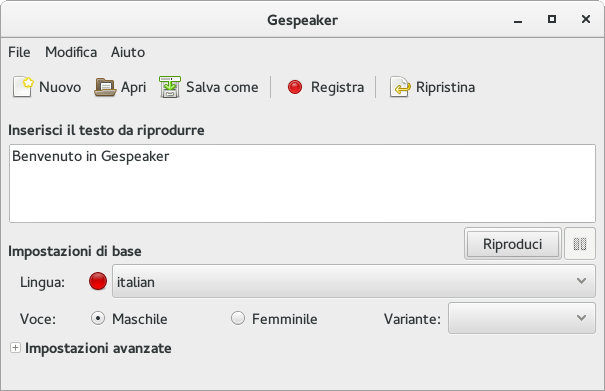Expand Impostazioni avanzate section
Image resolution: width=605 pixels, height=391 pixels.
[15, 348]
